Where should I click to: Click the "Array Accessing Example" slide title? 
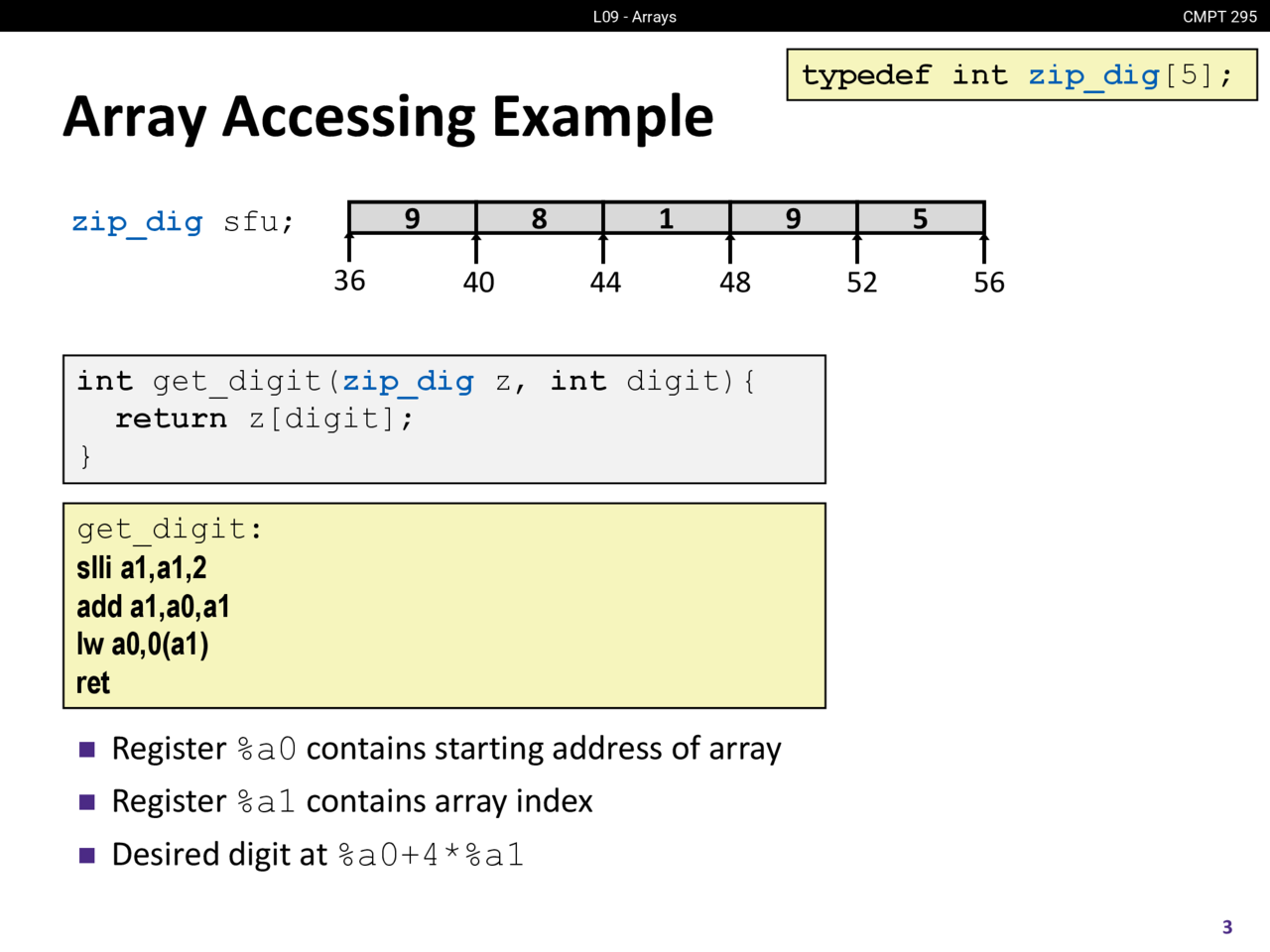[x=388, y=117]
